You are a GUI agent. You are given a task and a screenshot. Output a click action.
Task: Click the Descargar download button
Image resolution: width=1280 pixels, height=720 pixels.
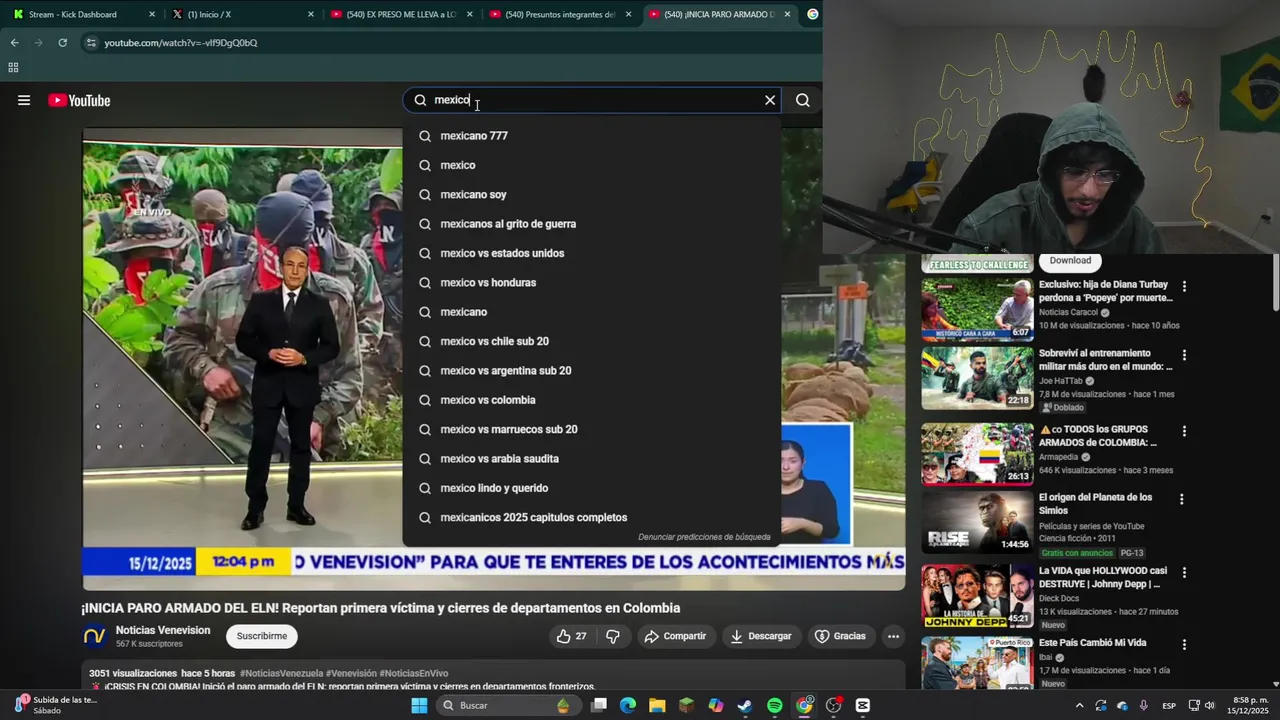click(759, 636)
